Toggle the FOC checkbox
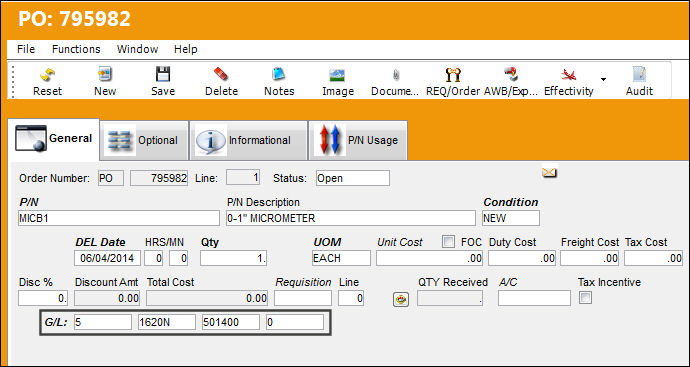Viewport: 690px width, 367px height. click(448, 242)
